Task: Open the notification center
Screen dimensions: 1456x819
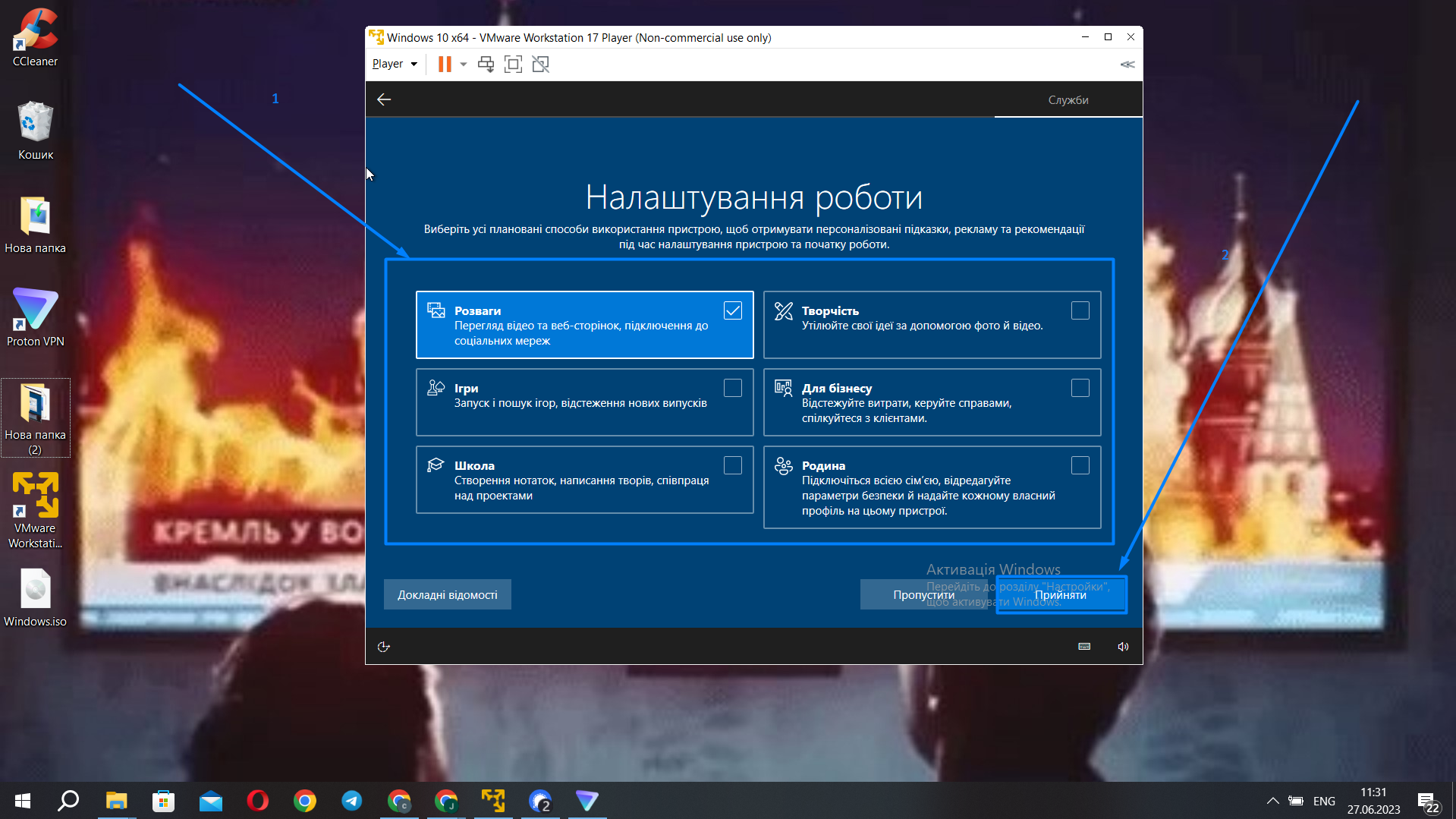Action: pos(1429,802)
